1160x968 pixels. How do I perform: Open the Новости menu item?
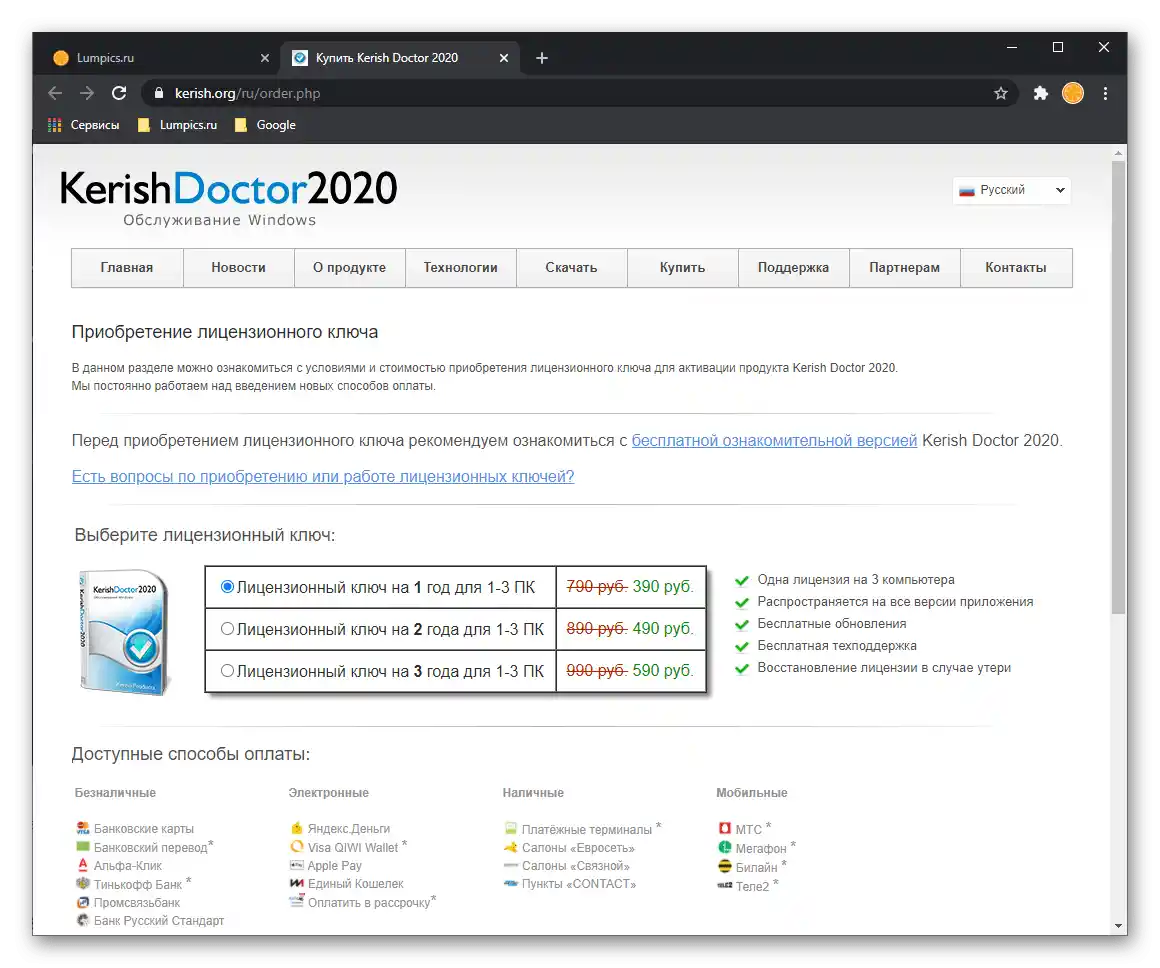pos(238,268)
